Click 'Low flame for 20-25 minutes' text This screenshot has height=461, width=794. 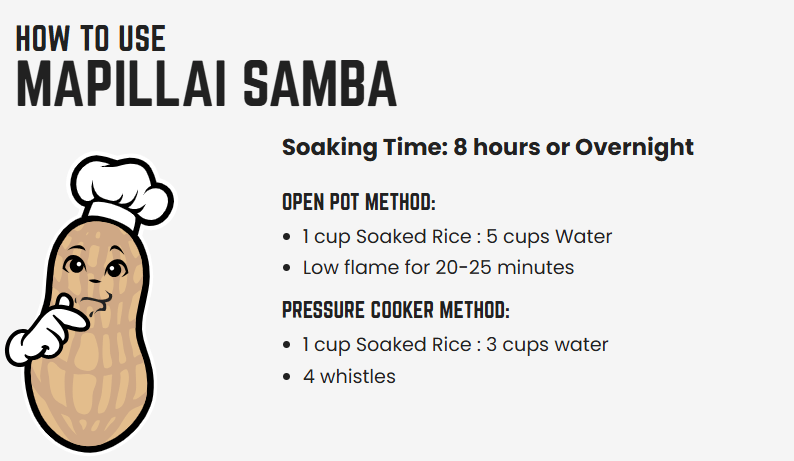click(439, 268)
